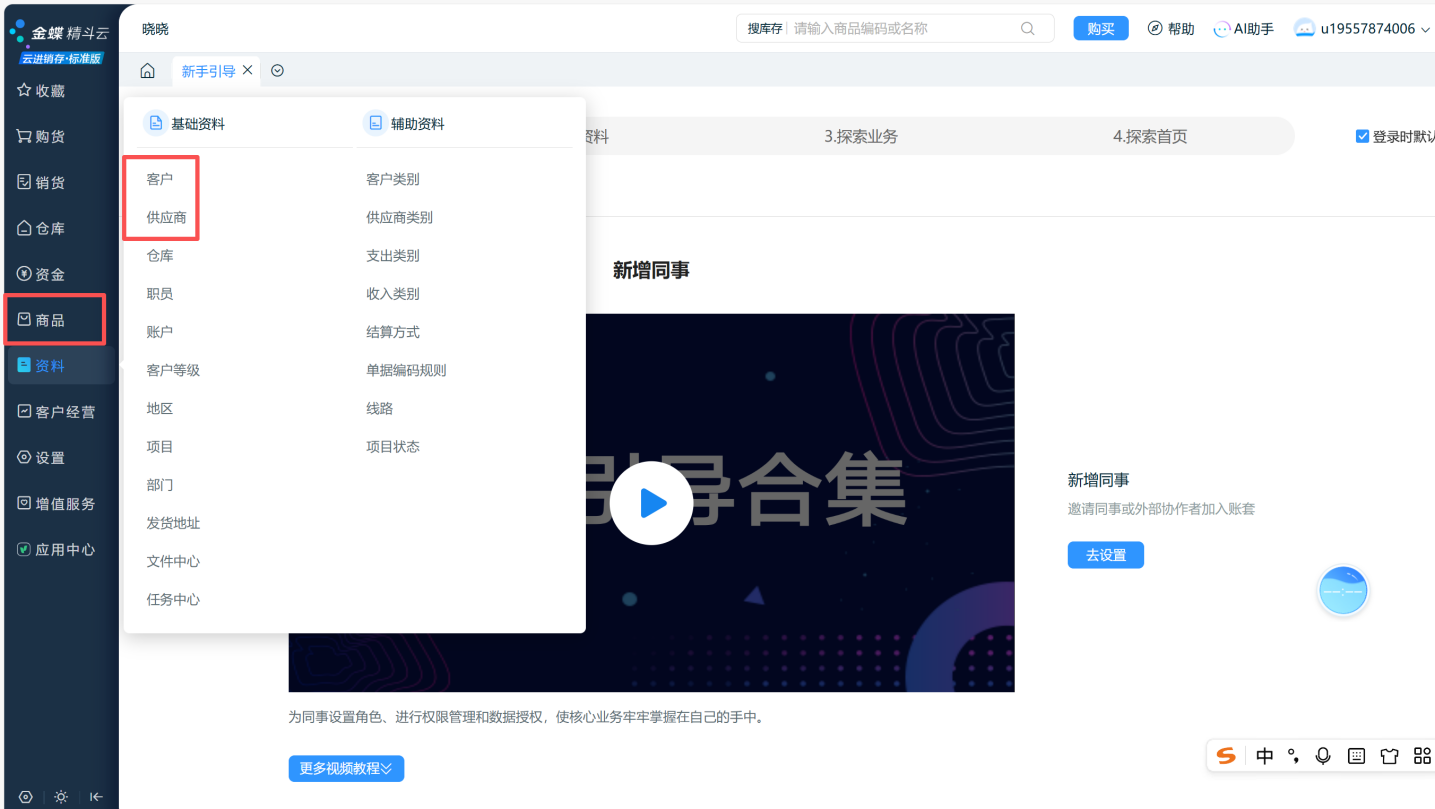Select 客户 from 基础资料 menu
The image size is (1435, 809).
[160, 179]
